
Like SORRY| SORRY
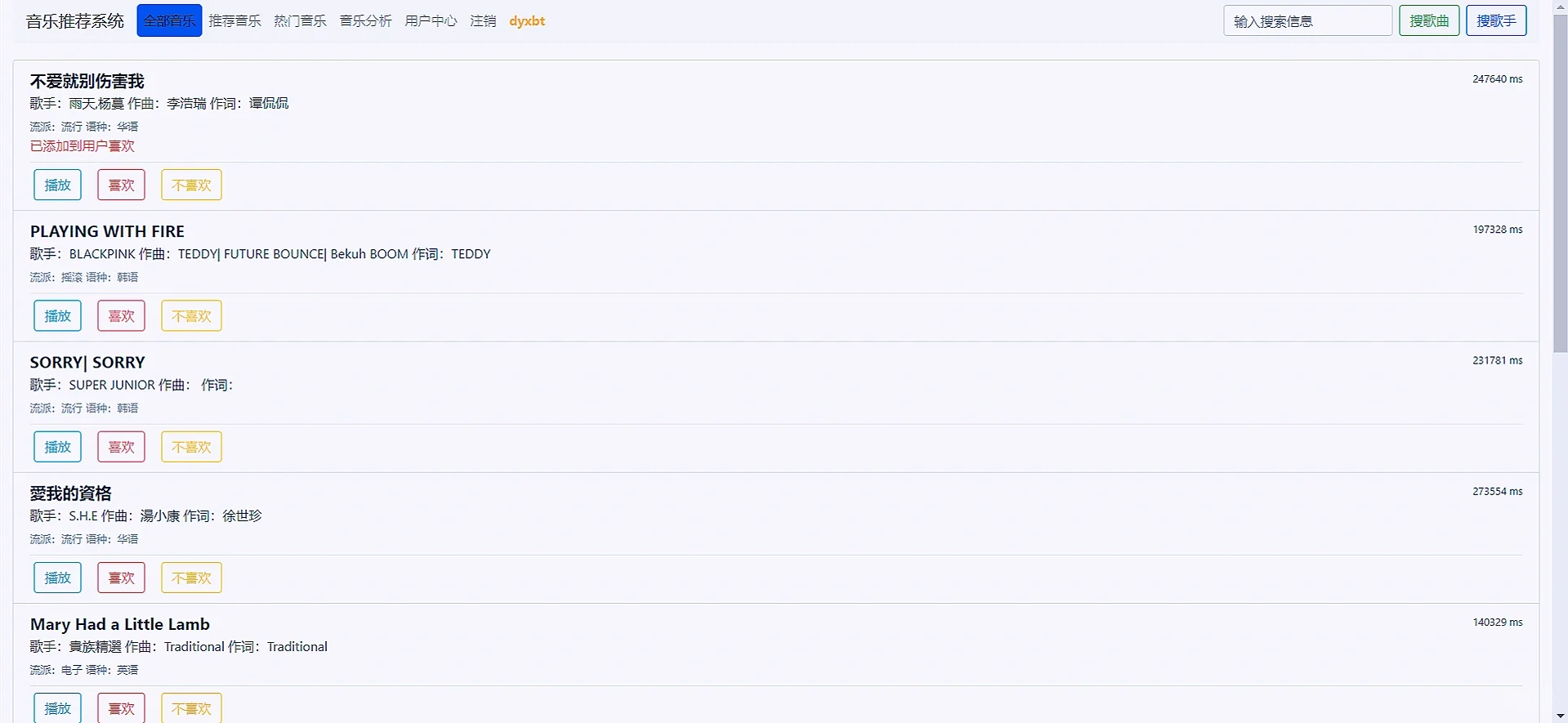(x=121, y=447)
